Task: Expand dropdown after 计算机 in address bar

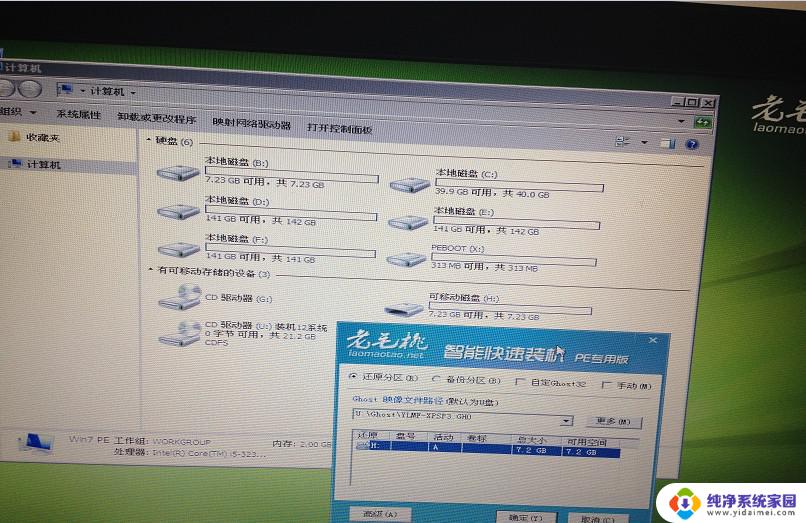Action: point(133,93)
